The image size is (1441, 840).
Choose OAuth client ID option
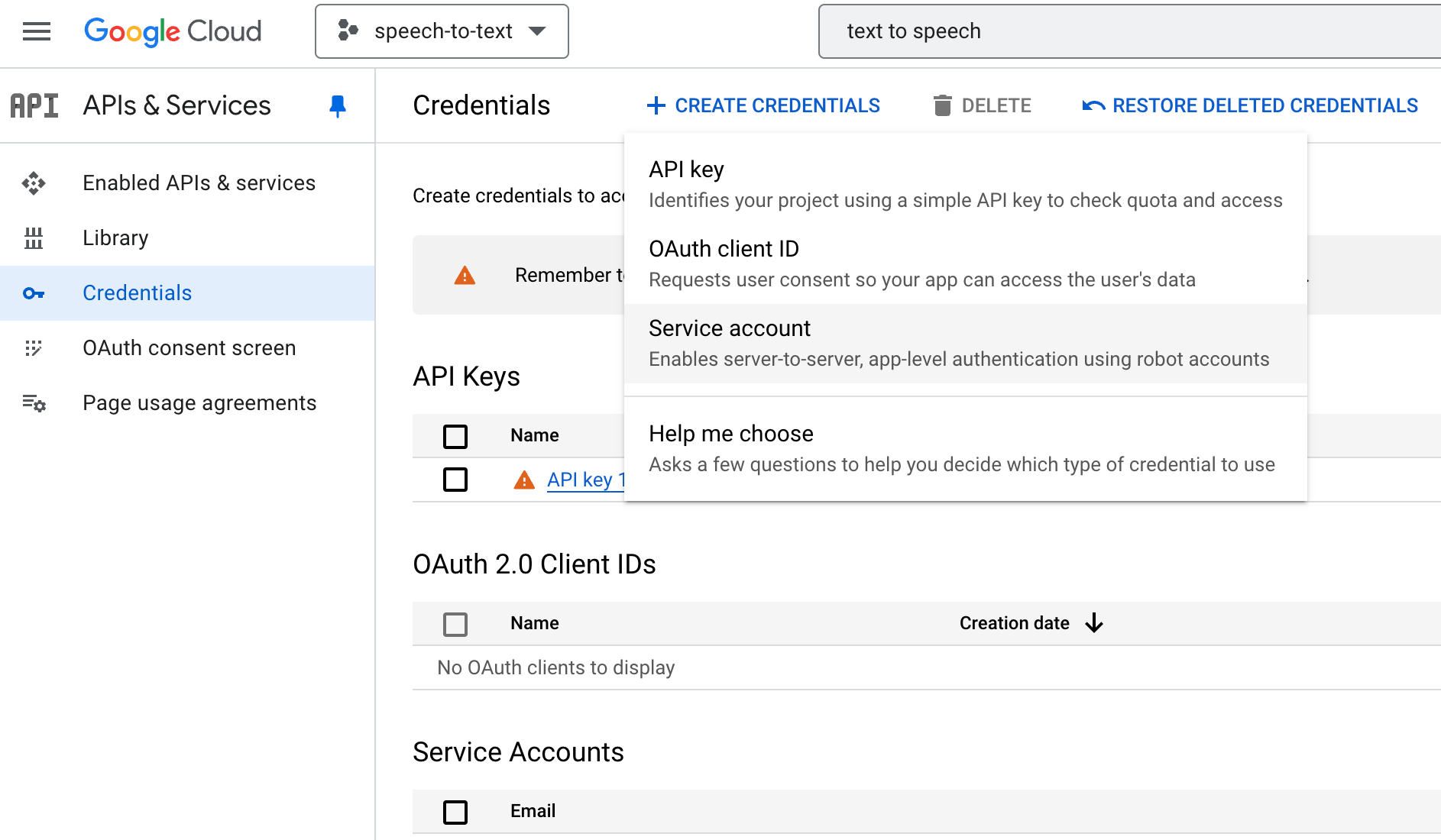(965, 263)
